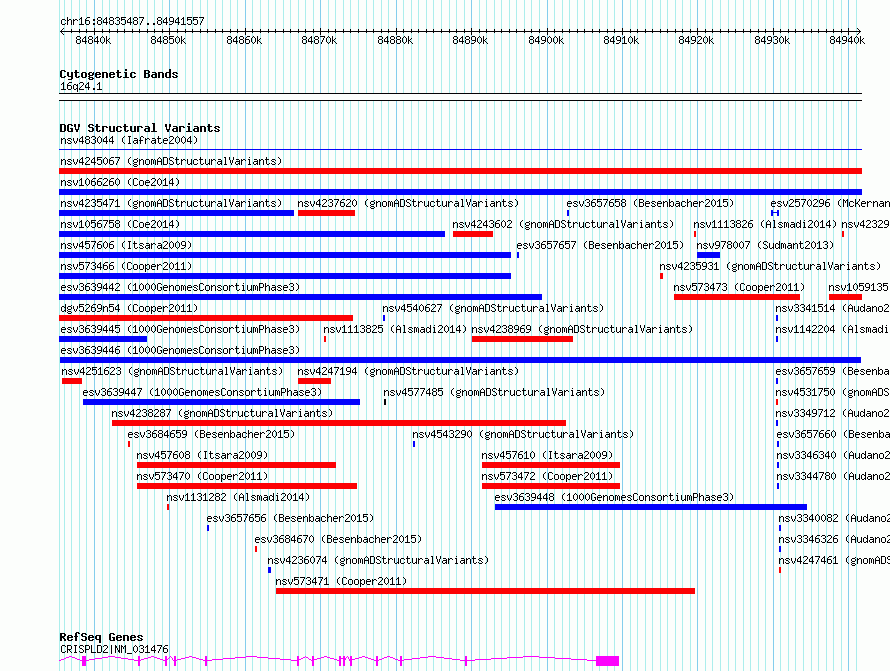Open nsv573472 (Cooper2011) label
The height and width of the screenshot is (671, 890).
(547, 476)
